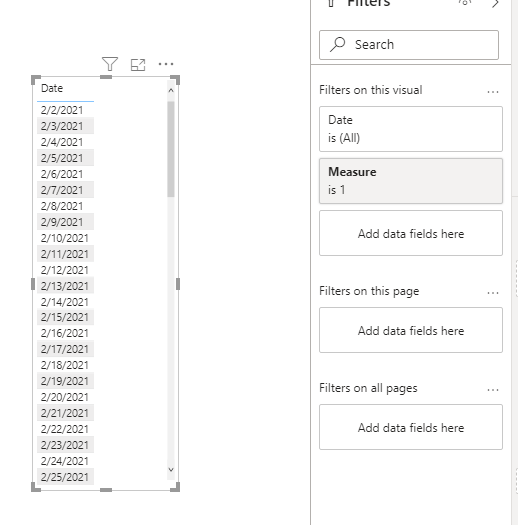
Task: Select the 2/25/2021 row
Action: pyautogui.click(x=65, y=477)
